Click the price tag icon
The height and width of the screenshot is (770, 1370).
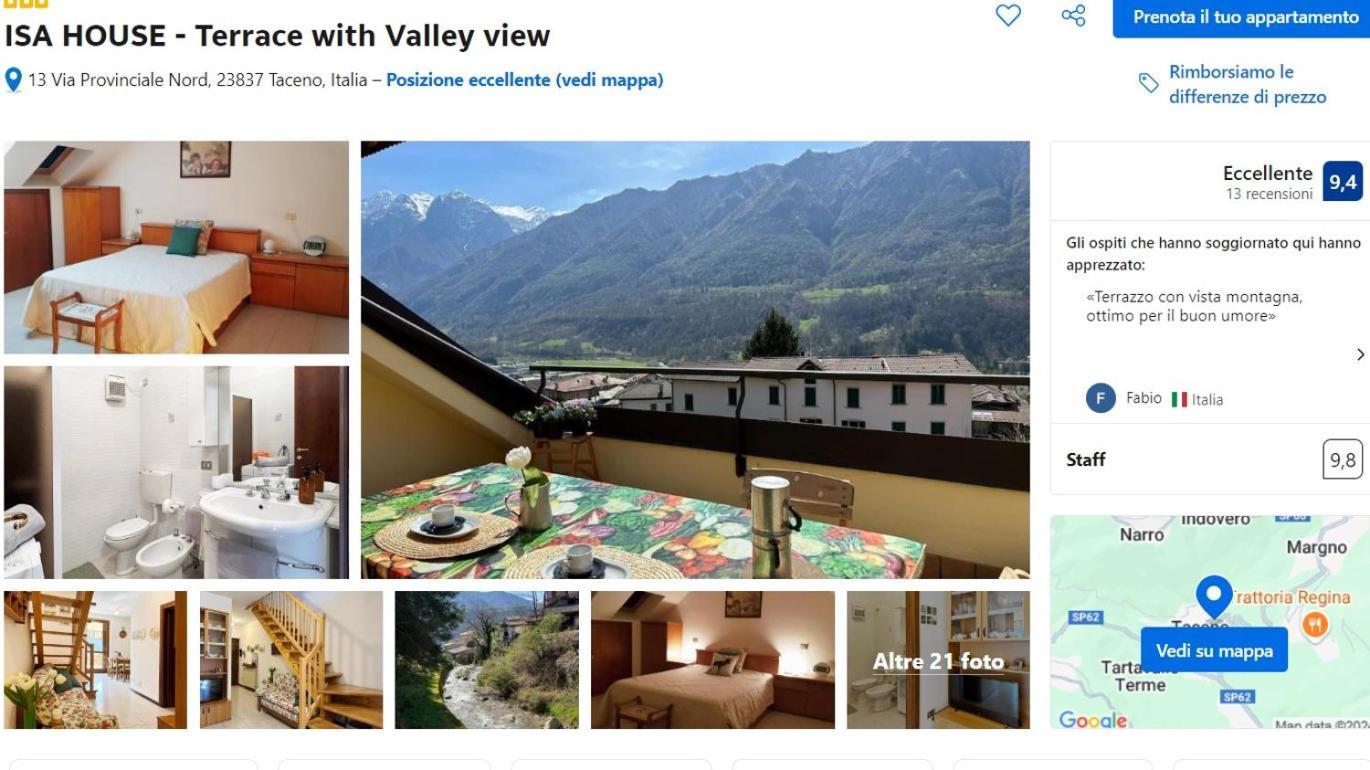pyautogui.click(x=1150, y=84)
